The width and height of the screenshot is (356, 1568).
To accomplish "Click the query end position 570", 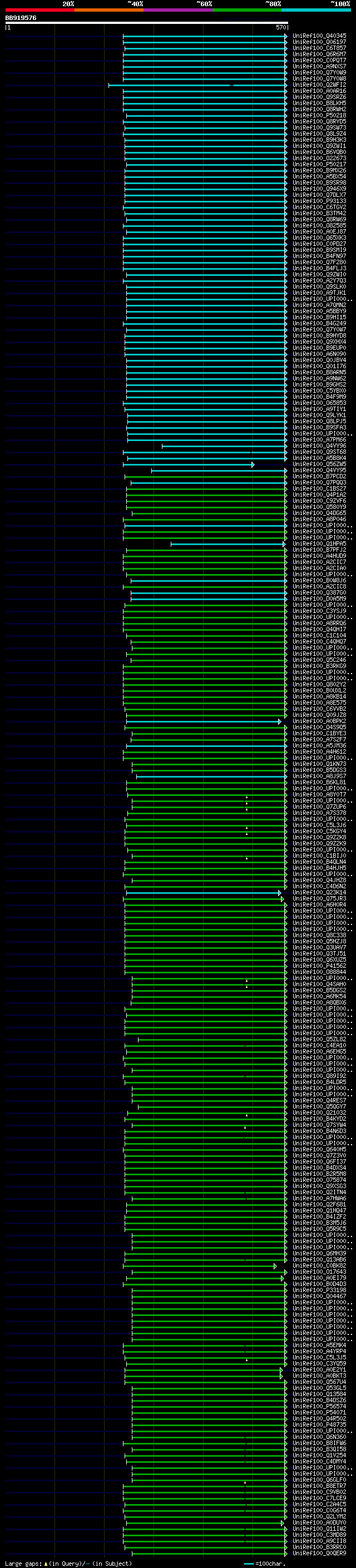I will (281, 27).
